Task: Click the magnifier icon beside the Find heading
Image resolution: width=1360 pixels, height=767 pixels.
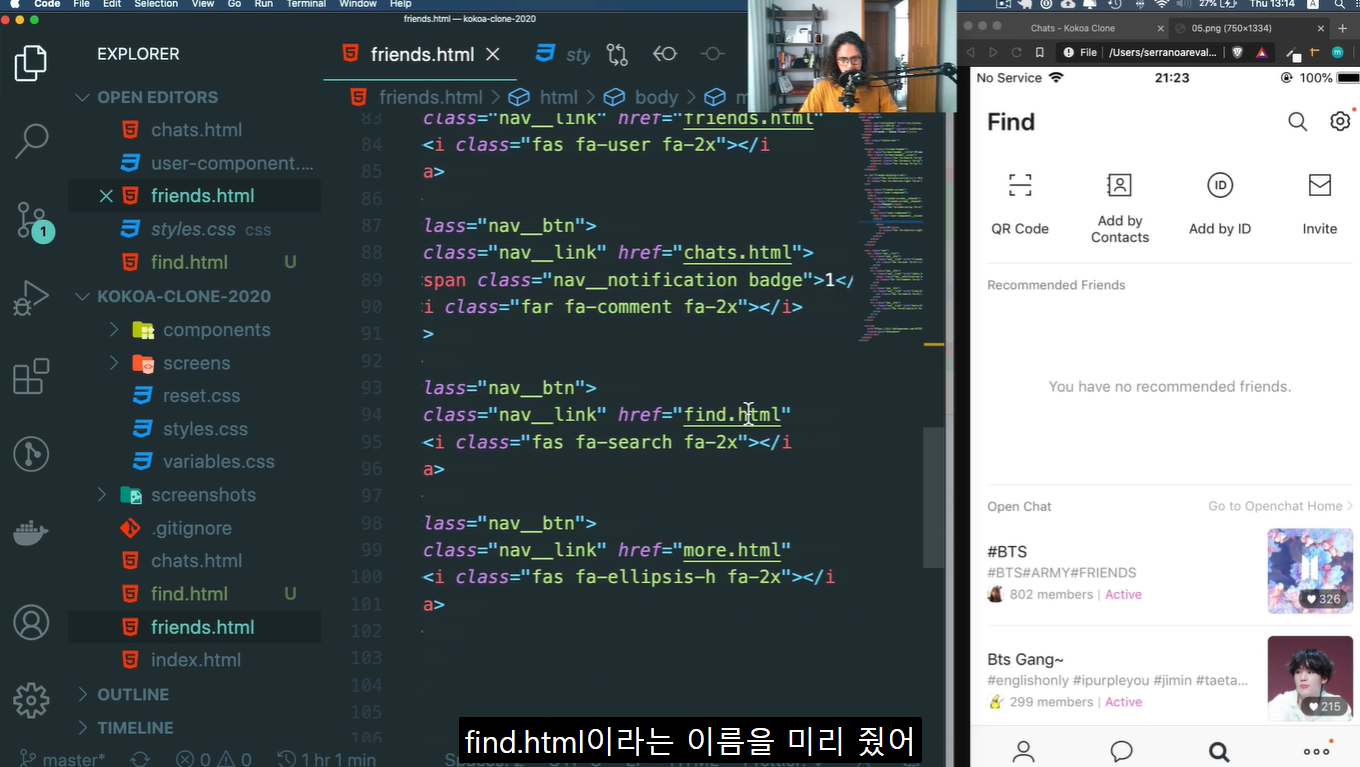Action: click(1297, 122)
